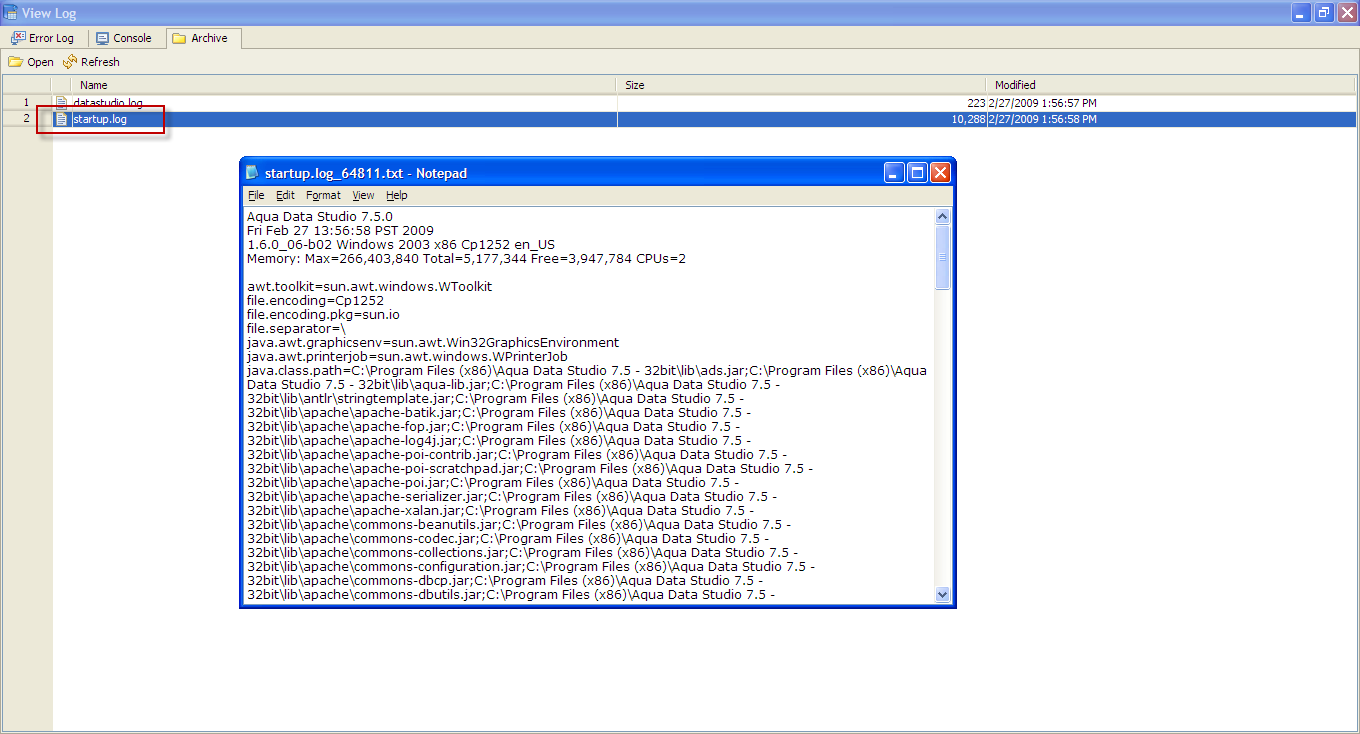Click the 'file.encoding.pkg=sun.io' line
This screenshot has height=734, width=1360.
coord(323,314)
